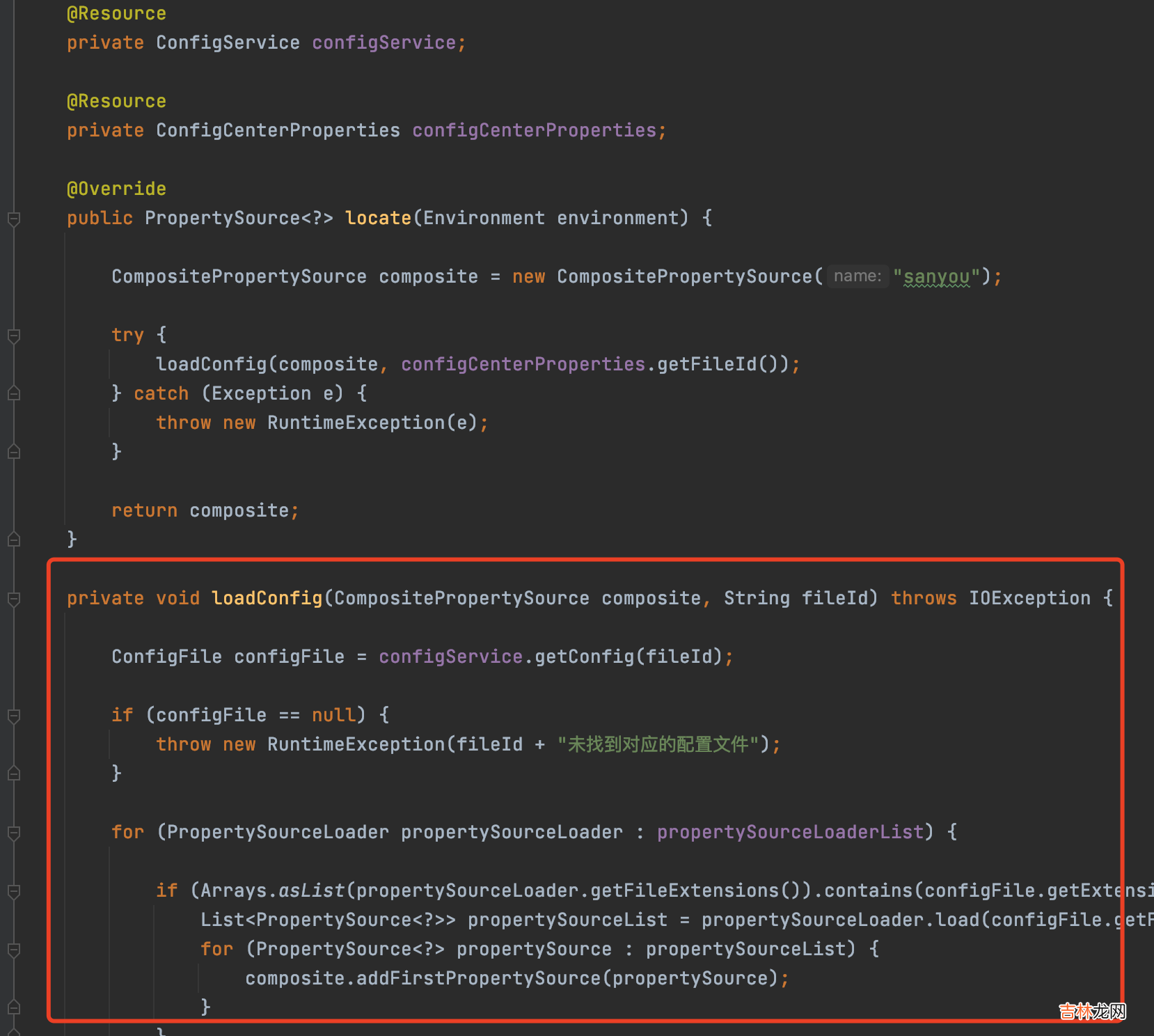Image resolution: width=1154 pixels, height=1036 pixels.
Task: Click the configCenterProperties field name in its declaration
Action: tap(534, 130)
